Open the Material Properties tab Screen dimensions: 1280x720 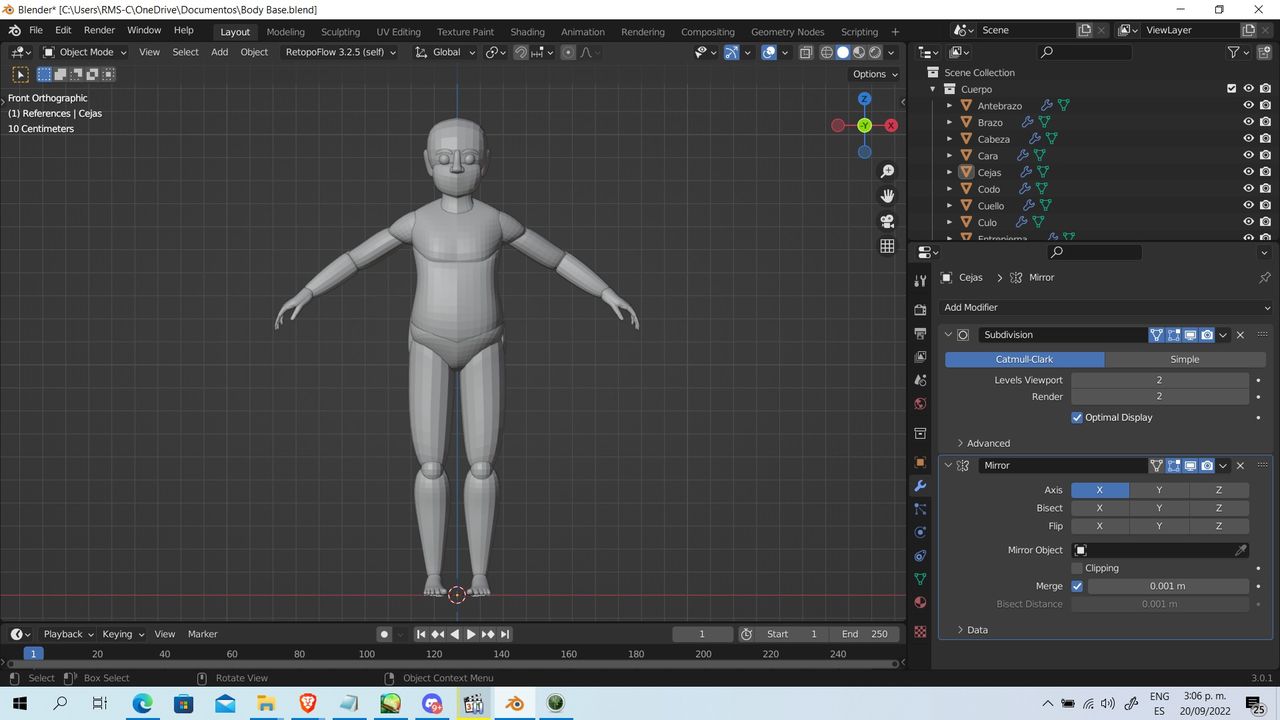point(919,602)
